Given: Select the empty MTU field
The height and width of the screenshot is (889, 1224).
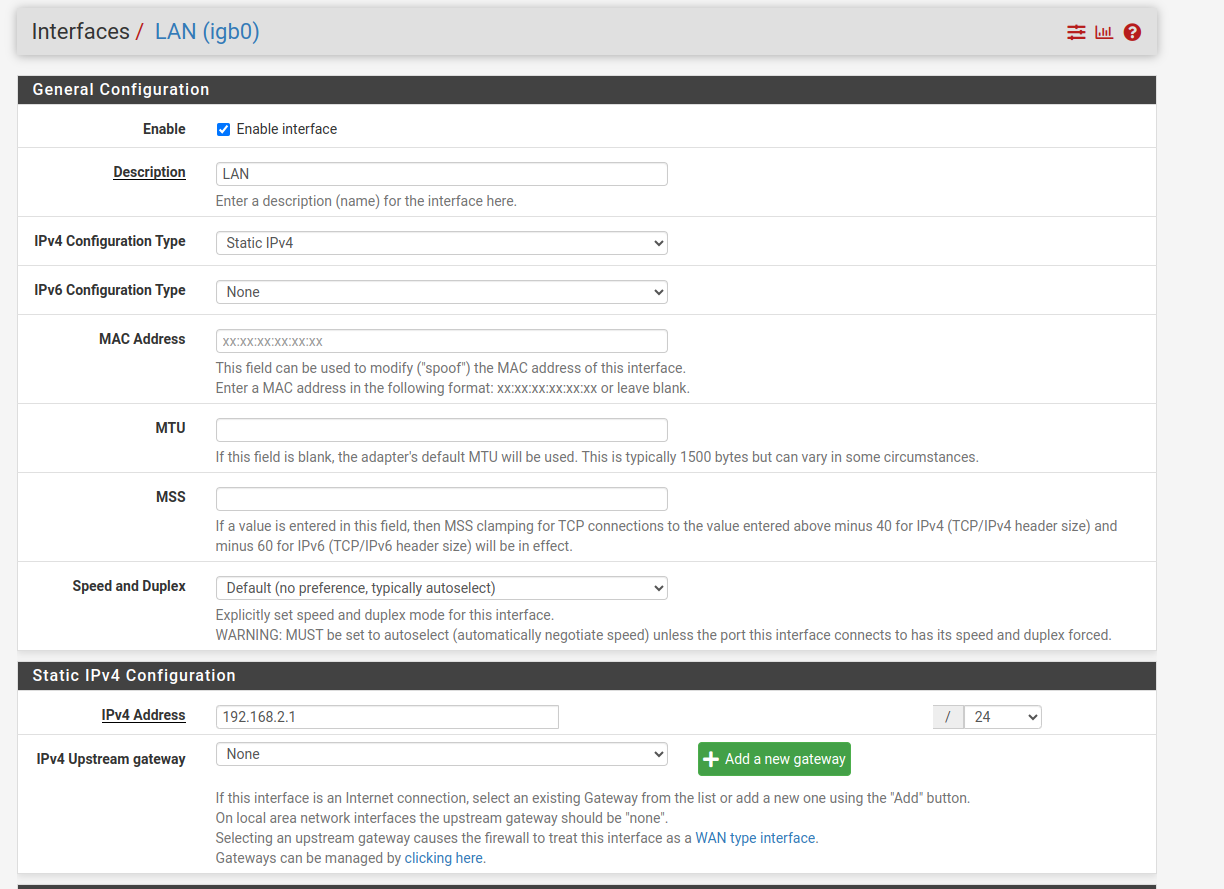Looking at the screenshot, I should (x=441, y=429).
